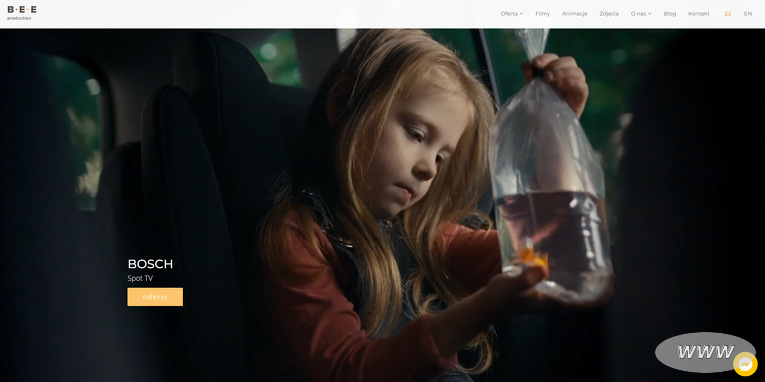The width and height of the screenshot is (765, 382).
Task: Click the chevron arrow beside Oferta
Action: click(521, 14)
